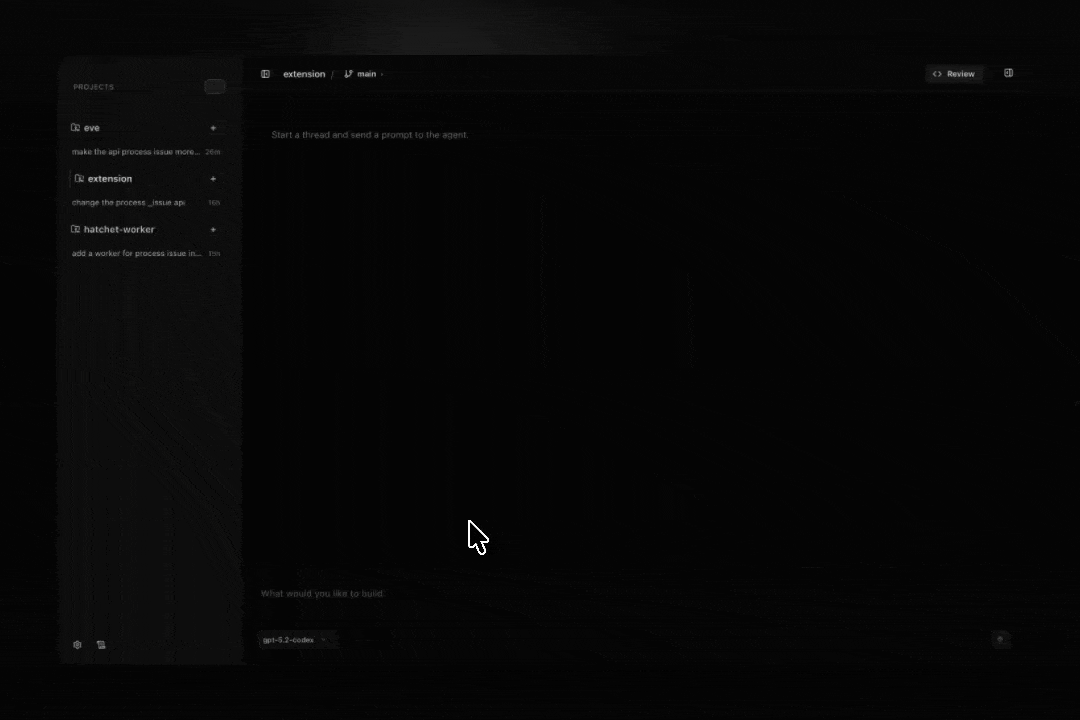The height and width of the screenshot is (720, 1080).
Task: Open the main branch selector
Action: 366,74
